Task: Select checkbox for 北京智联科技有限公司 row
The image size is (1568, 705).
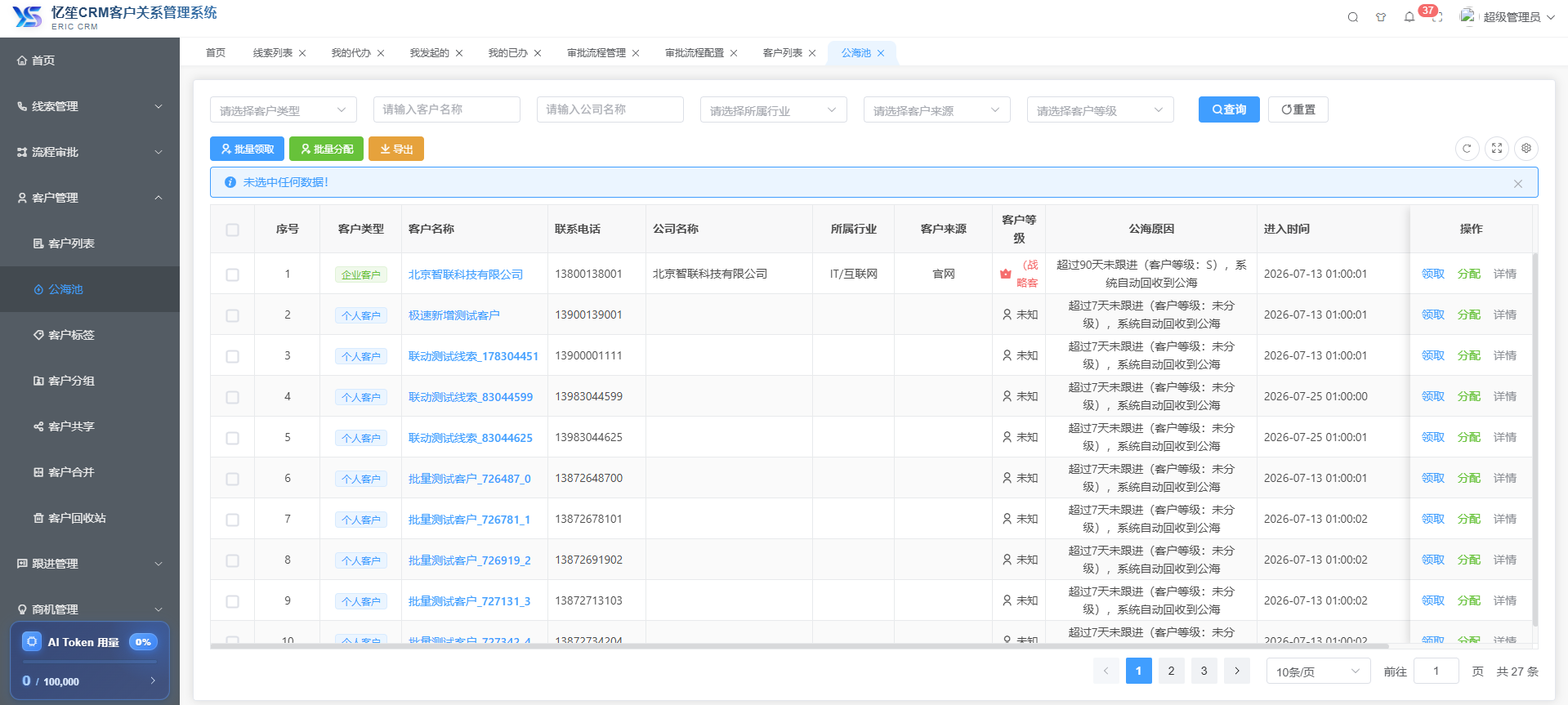Action: 233,274
